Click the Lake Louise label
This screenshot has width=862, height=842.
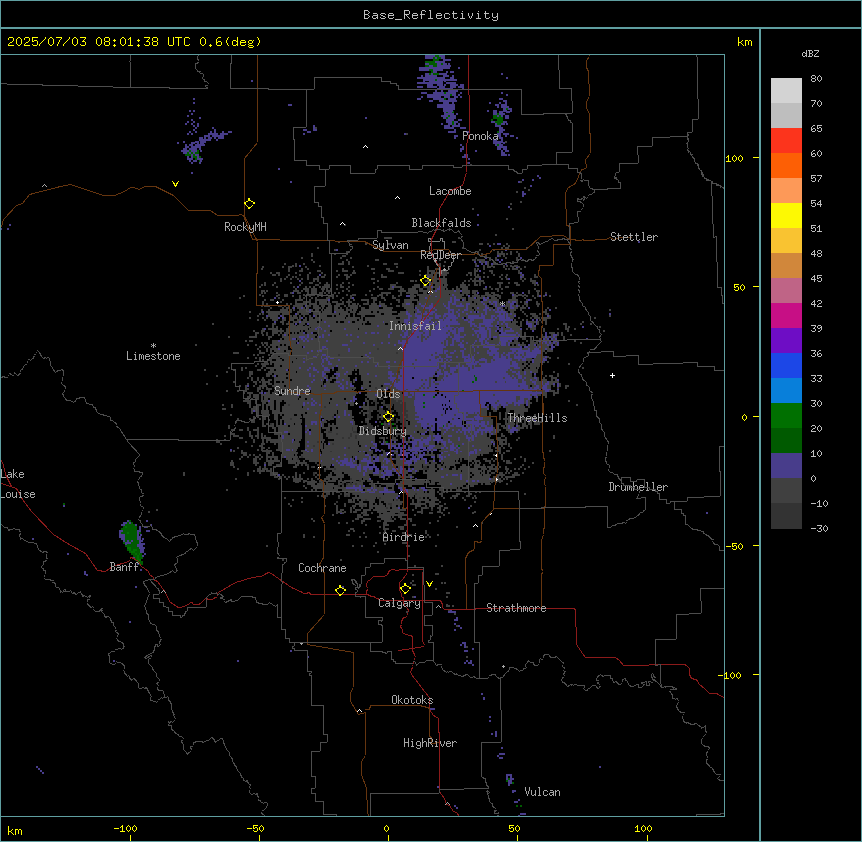pyautogui.click(x=18, y=484)
